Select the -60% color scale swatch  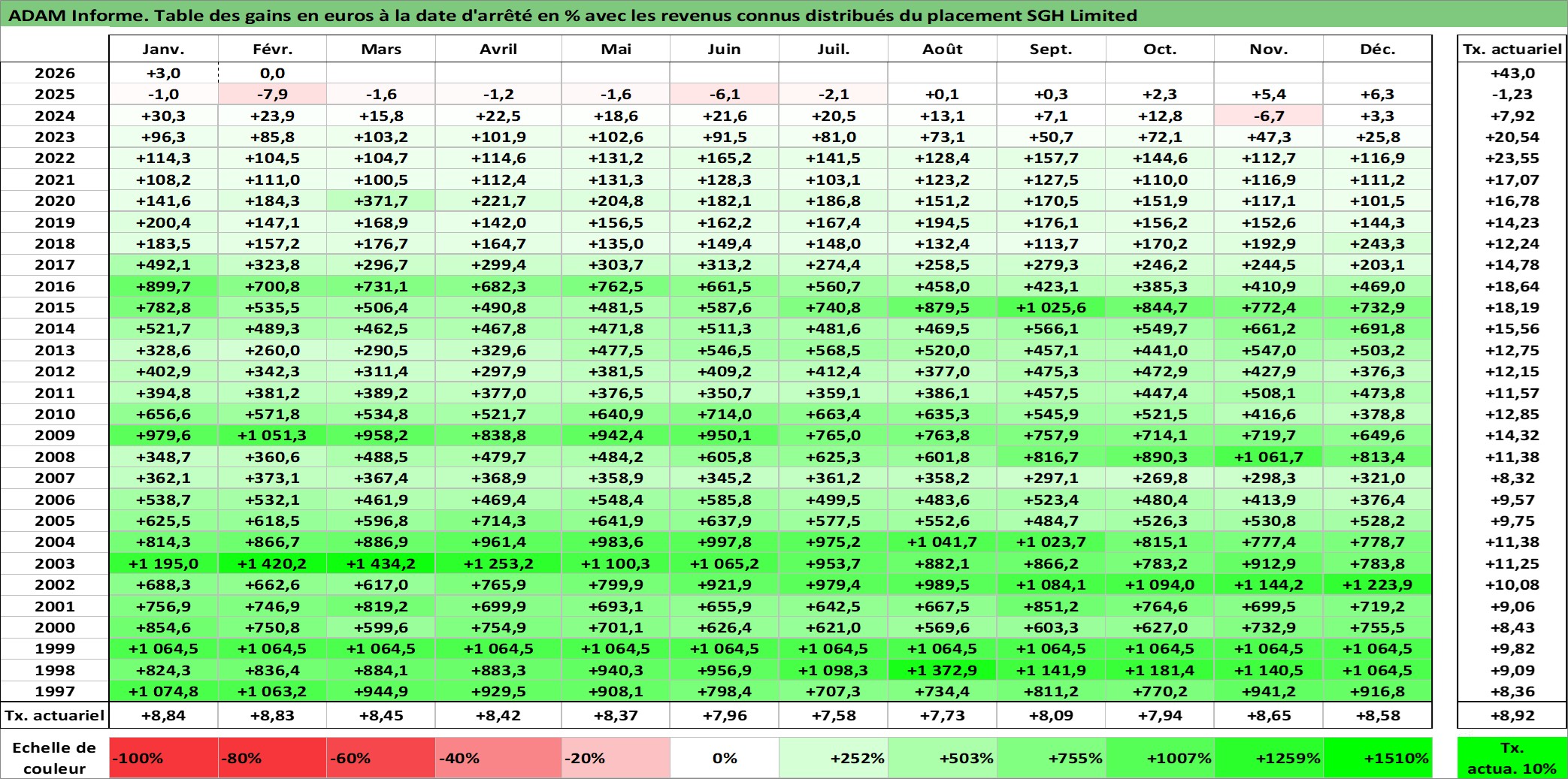(381, 758)
